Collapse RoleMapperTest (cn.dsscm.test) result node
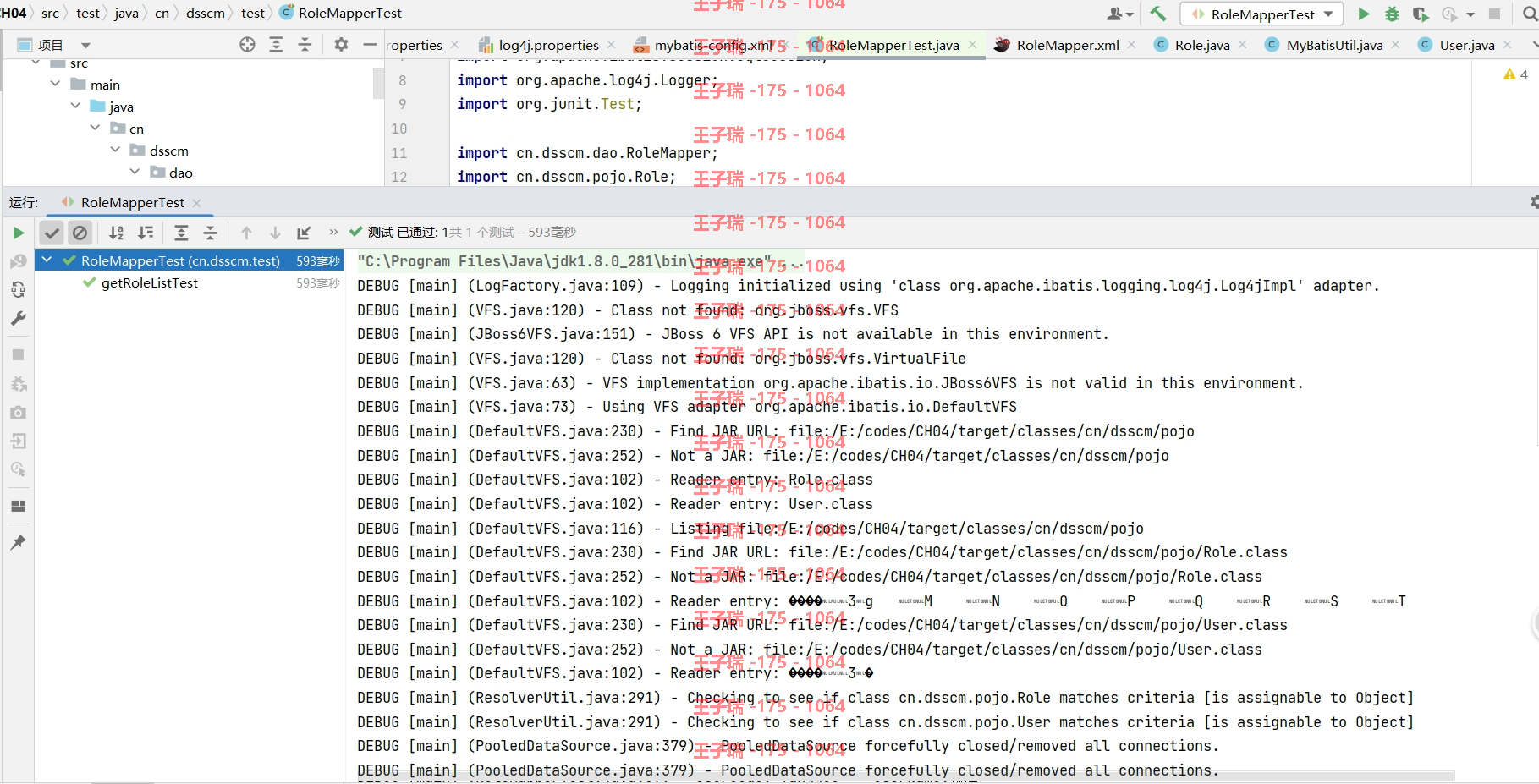1539x784 pixels. 47,260
